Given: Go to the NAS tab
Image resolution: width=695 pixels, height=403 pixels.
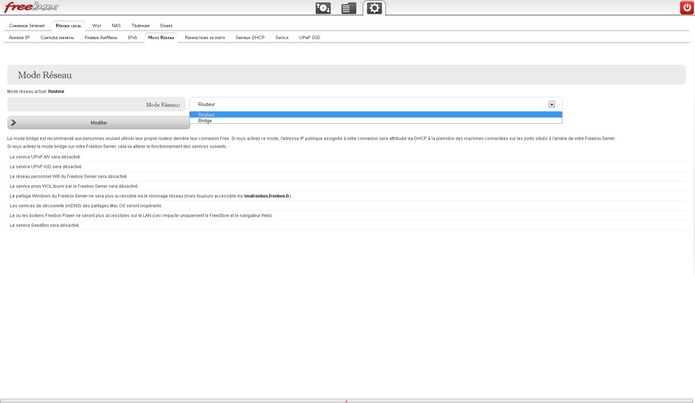Looking at the screenshot, I should coord(116,25).
